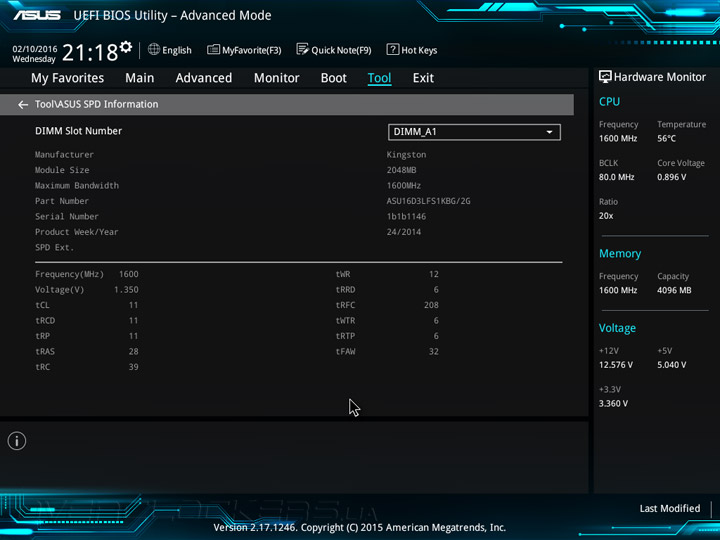720x540 pixels.
Task: Click the Memory heading in Hardware Monitor
Action: click(x=620, y=253)
